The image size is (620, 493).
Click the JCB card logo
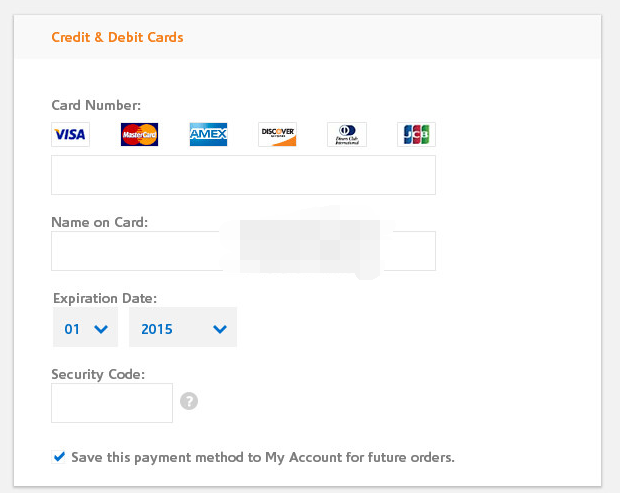416,134
